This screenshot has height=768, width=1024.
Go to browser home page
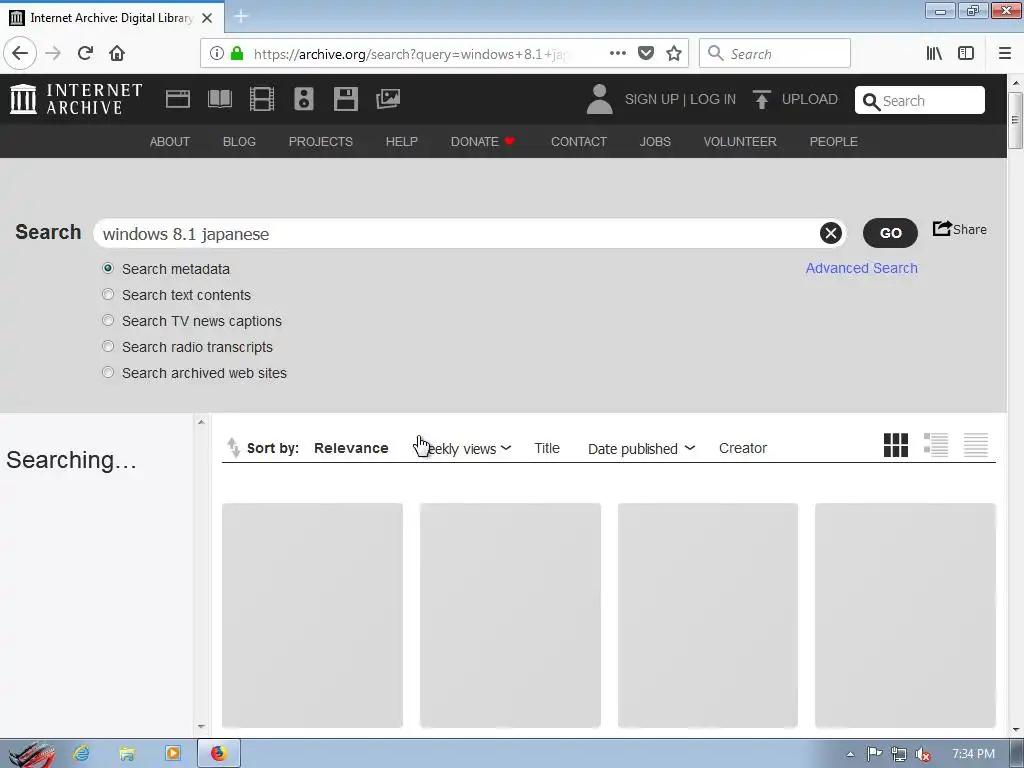click(117, 53)
